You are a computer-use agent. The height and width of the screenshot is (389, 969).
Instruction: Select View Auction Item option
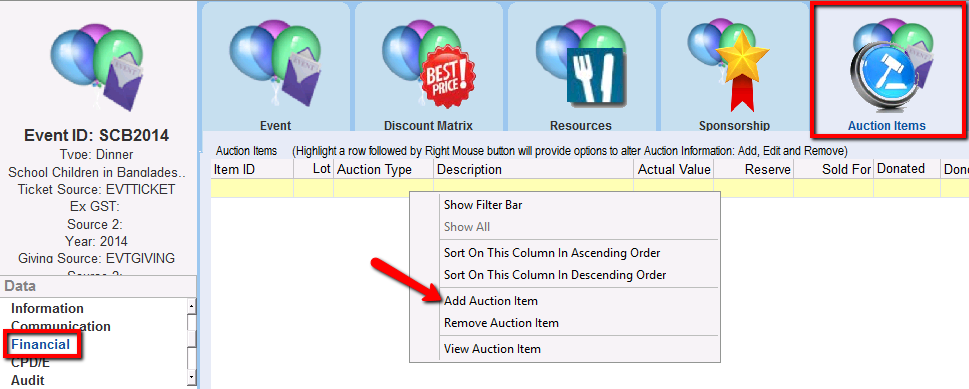click(x=492, y=349)
